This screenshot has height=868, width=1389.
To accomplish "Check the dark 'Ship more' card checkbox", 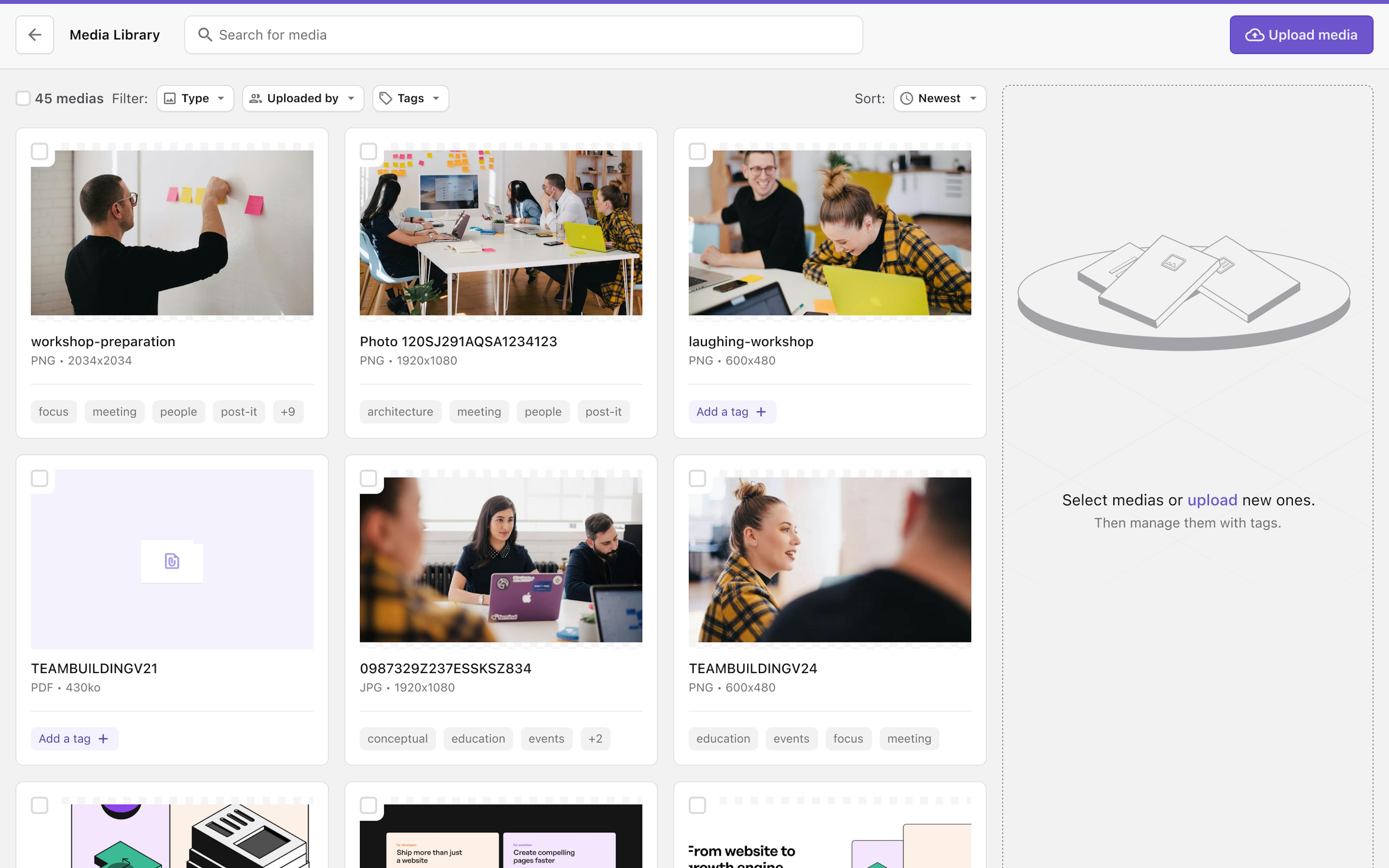I will point(369,805).
